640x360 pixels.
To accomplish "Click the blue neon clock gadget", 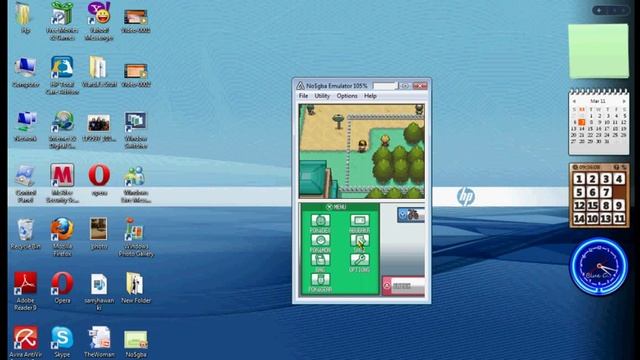I will [599, 266].
